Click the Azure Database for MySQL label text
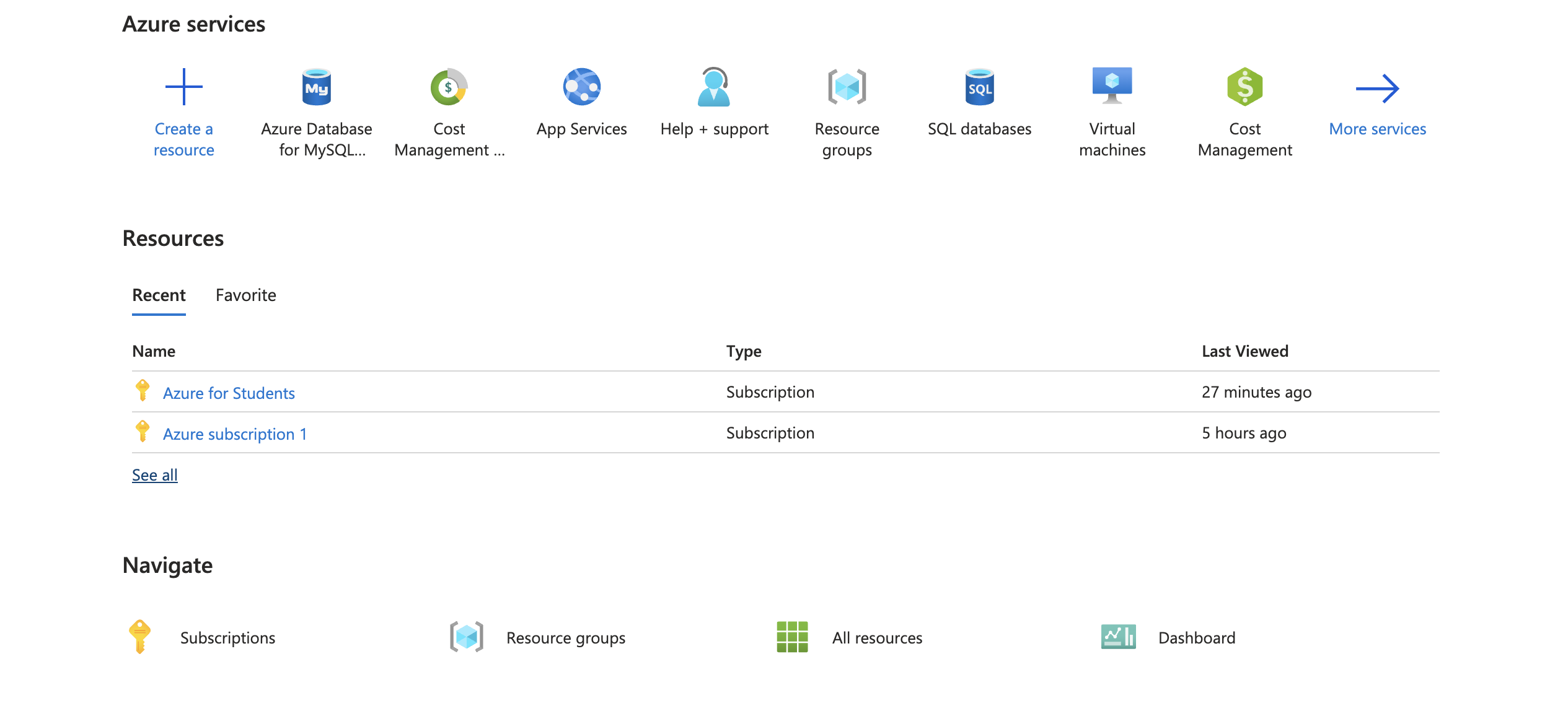This screenshot has height=711, width=1568. [x=316, y=139]
